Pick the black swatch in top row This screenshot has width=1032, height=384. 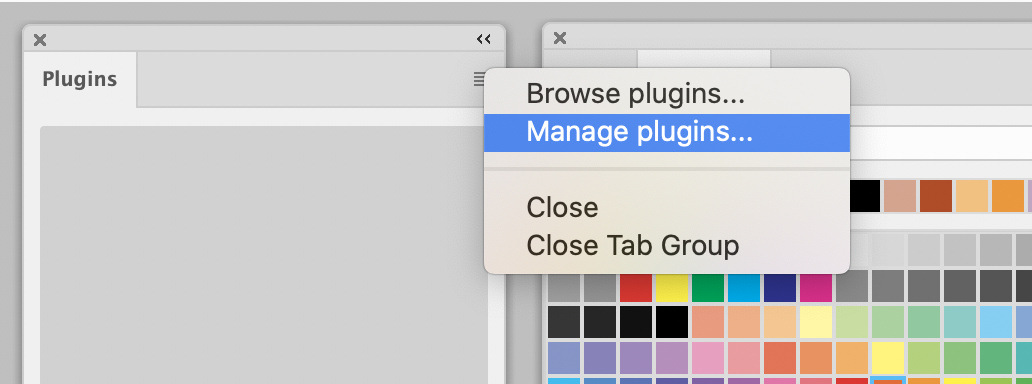(x=864, y=196)
